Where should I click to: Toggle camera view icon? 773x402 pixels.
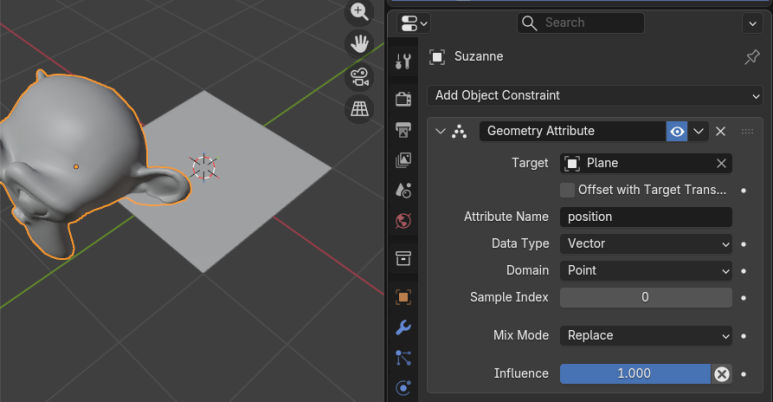tap(359, 77)
